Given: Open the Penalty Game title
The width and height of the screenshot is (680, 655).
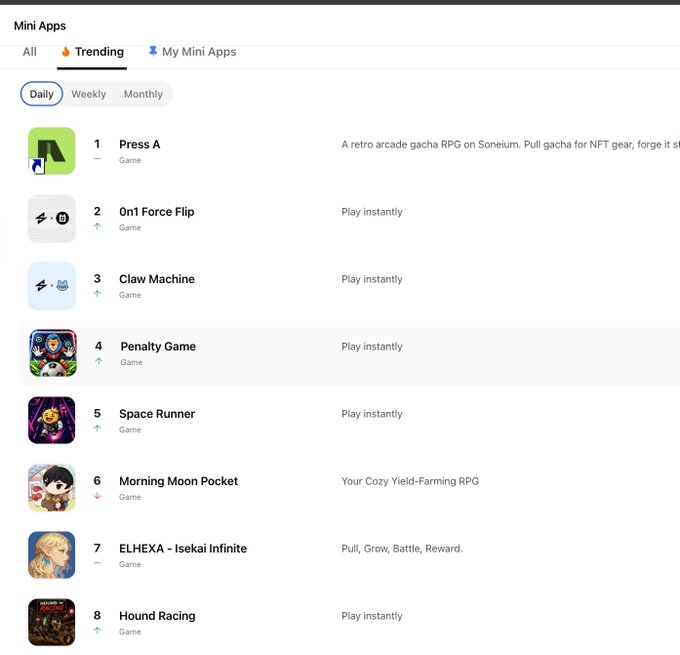Looking at the screenshot, I should click(158, 346).
